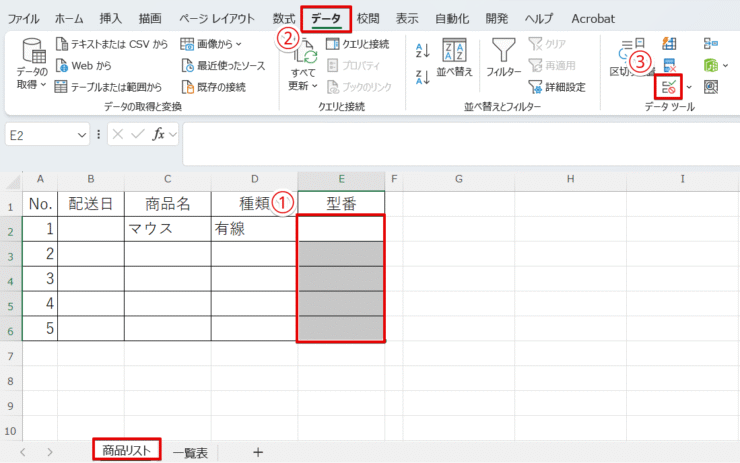This screenshot has width=740, height=463.
Task: Click ブックのリンク button
Action: pyautogui.click(x=359, y=87)
